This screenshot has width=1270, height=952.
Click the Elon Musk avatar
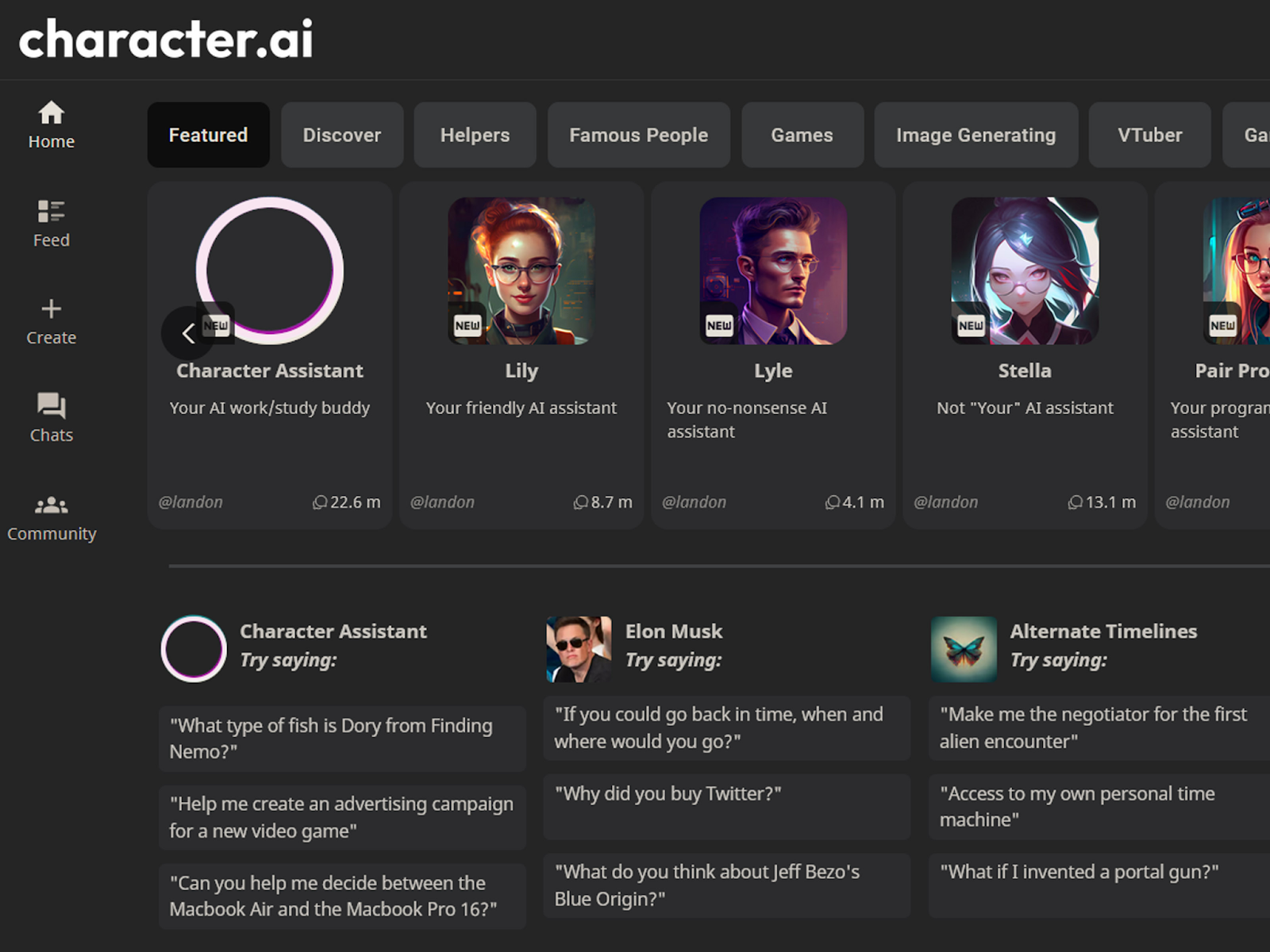(x=579, y=649)
